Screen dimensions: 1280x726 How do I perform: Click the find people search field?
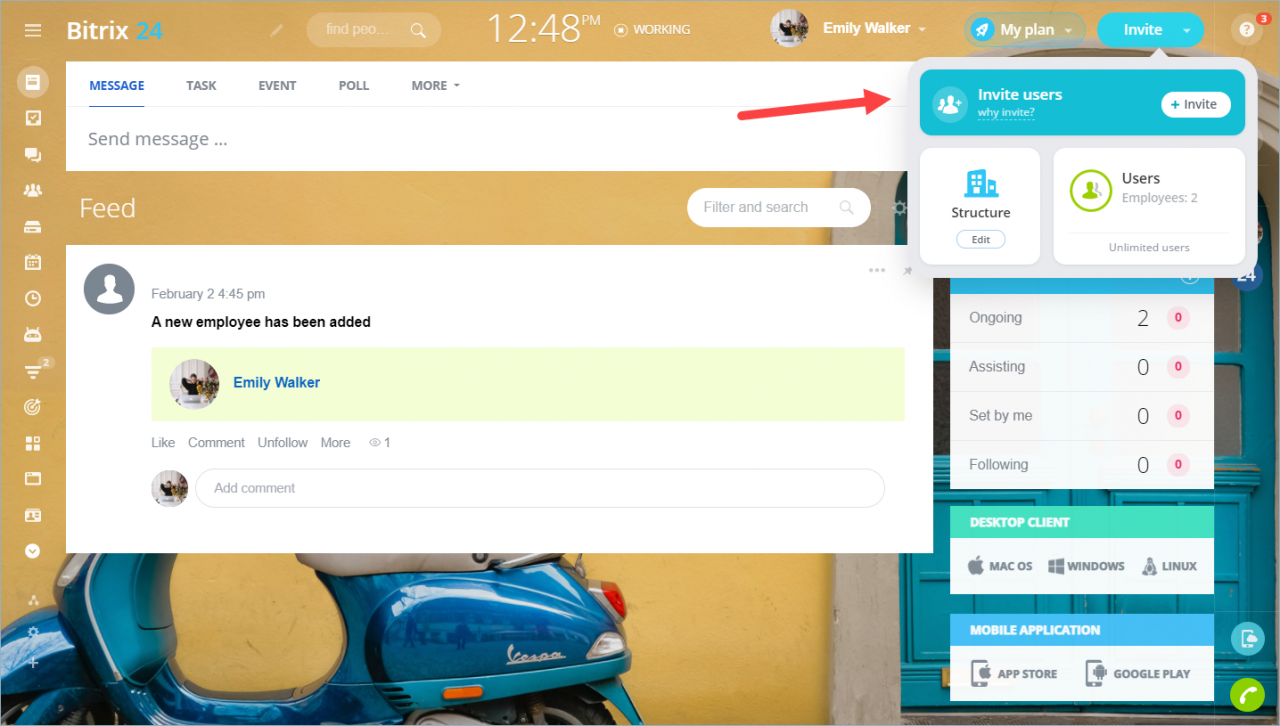coord(373,30)
